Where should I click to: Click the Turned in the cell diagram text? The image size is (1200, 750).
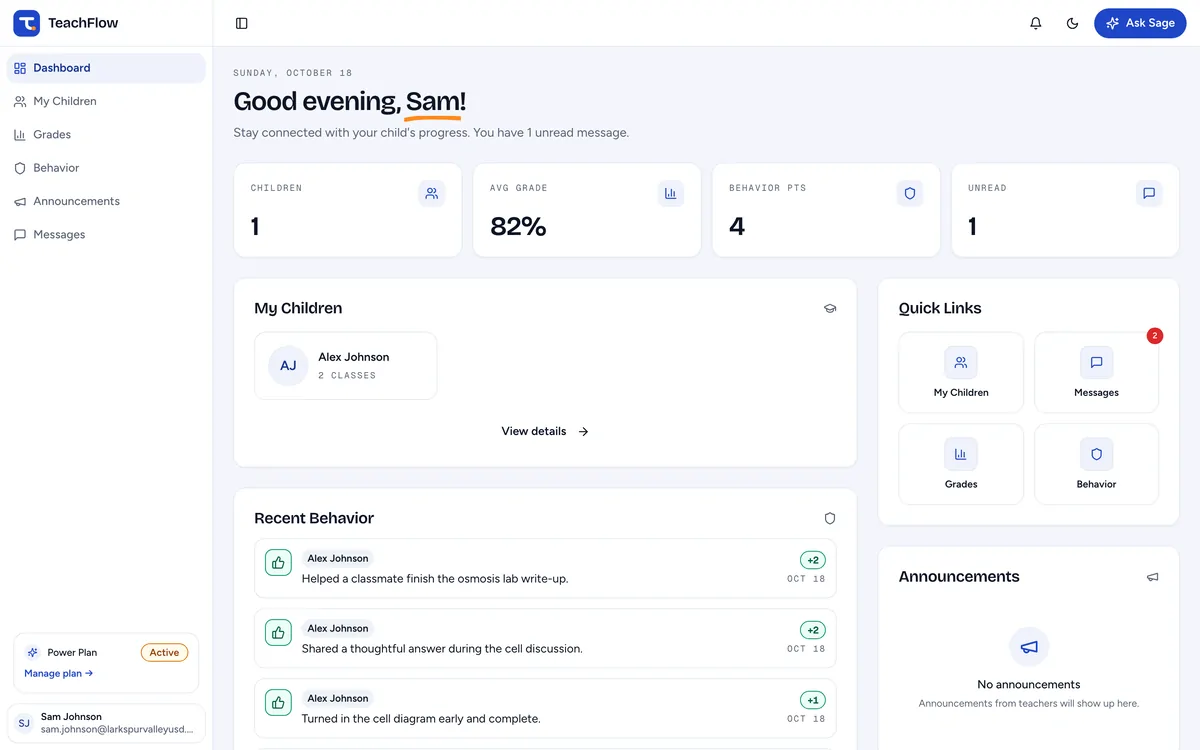coord(421,719)
